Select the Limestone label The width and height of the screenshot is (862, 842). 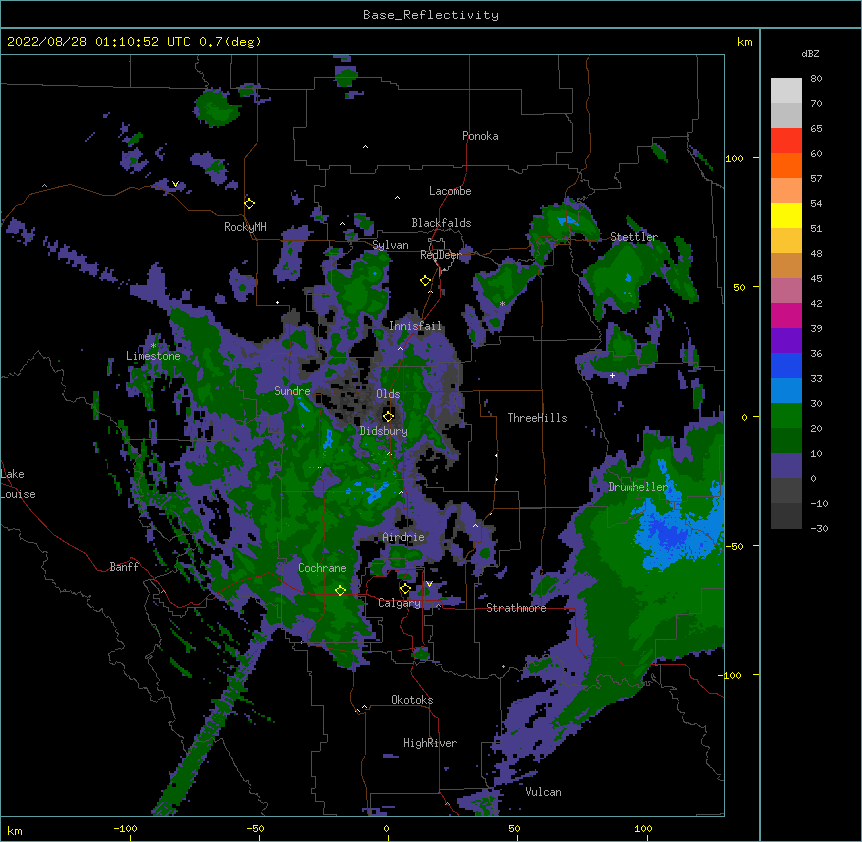pos(153,356)
